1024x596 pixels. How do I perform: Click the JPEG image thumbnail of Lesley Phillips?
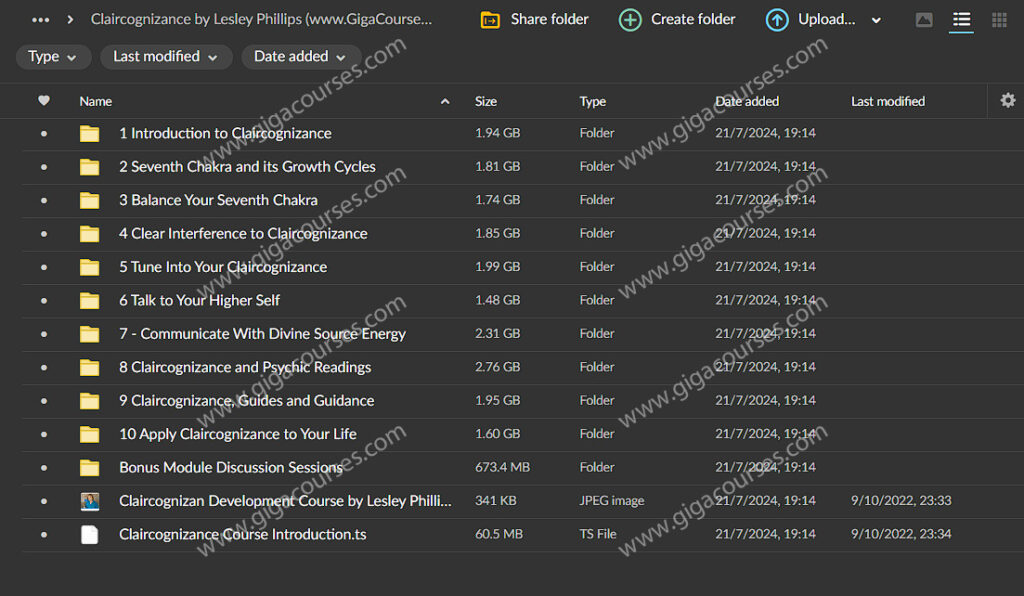pyautogui.click(x=90, y=501)
